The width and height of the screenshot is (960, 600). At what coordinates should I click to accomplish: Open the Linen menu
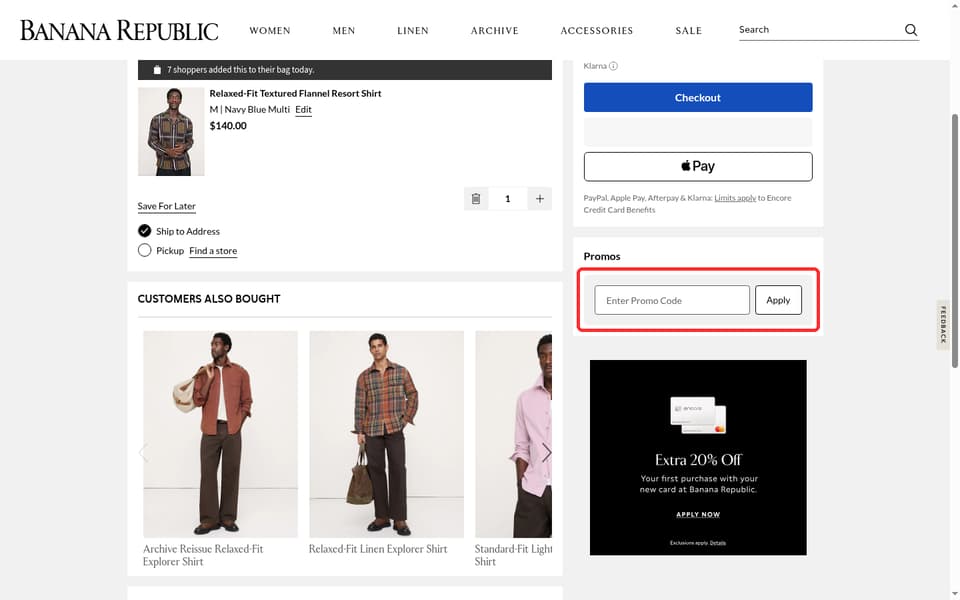point(413,31)
